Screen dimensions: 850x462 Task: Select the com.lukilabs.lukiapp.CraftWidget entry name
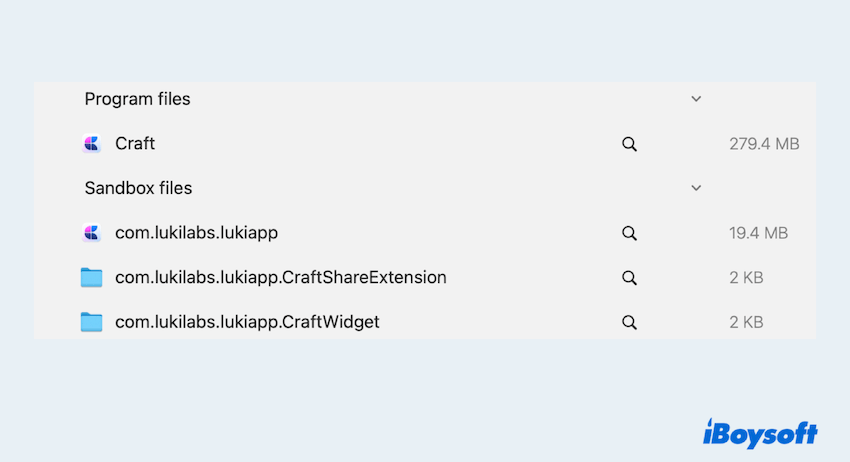[247, 322]
